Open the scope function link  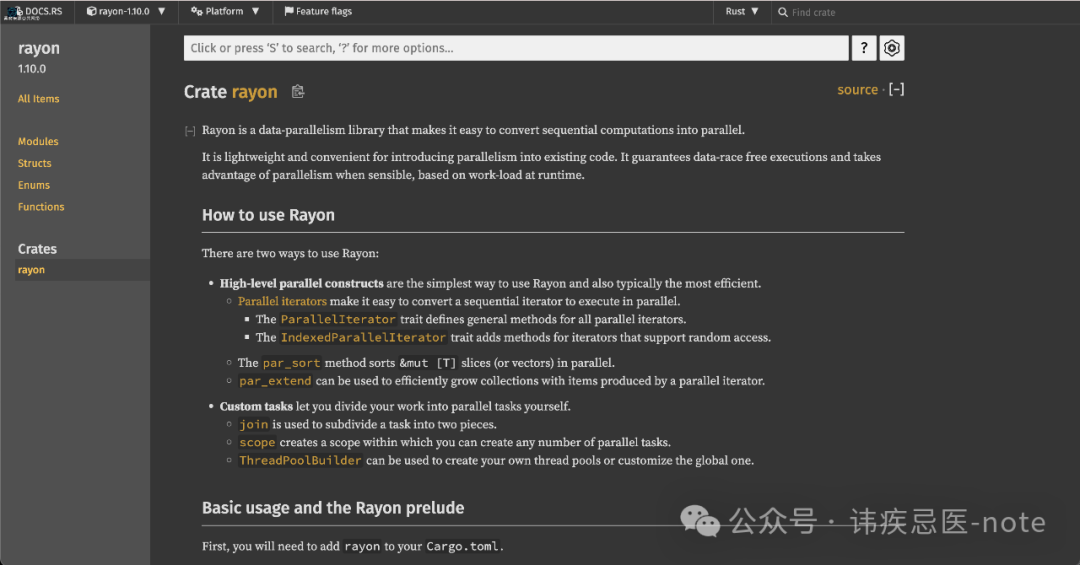pos(257,442)
